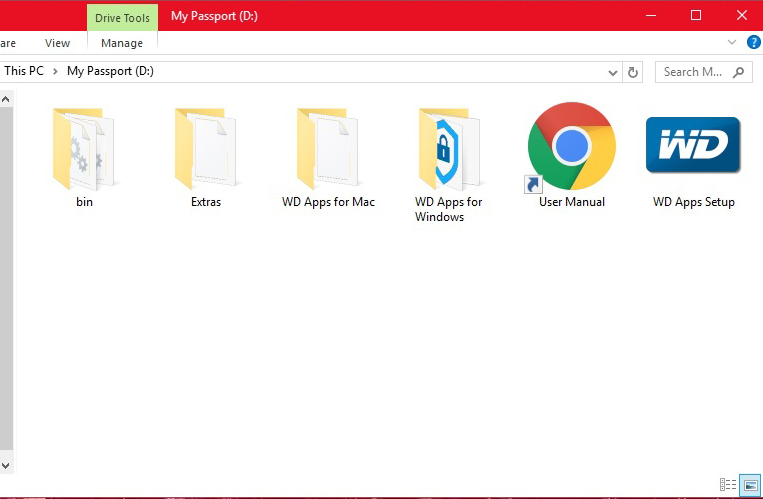
Task: Select the bin folder icon
Action: (83, 149)
